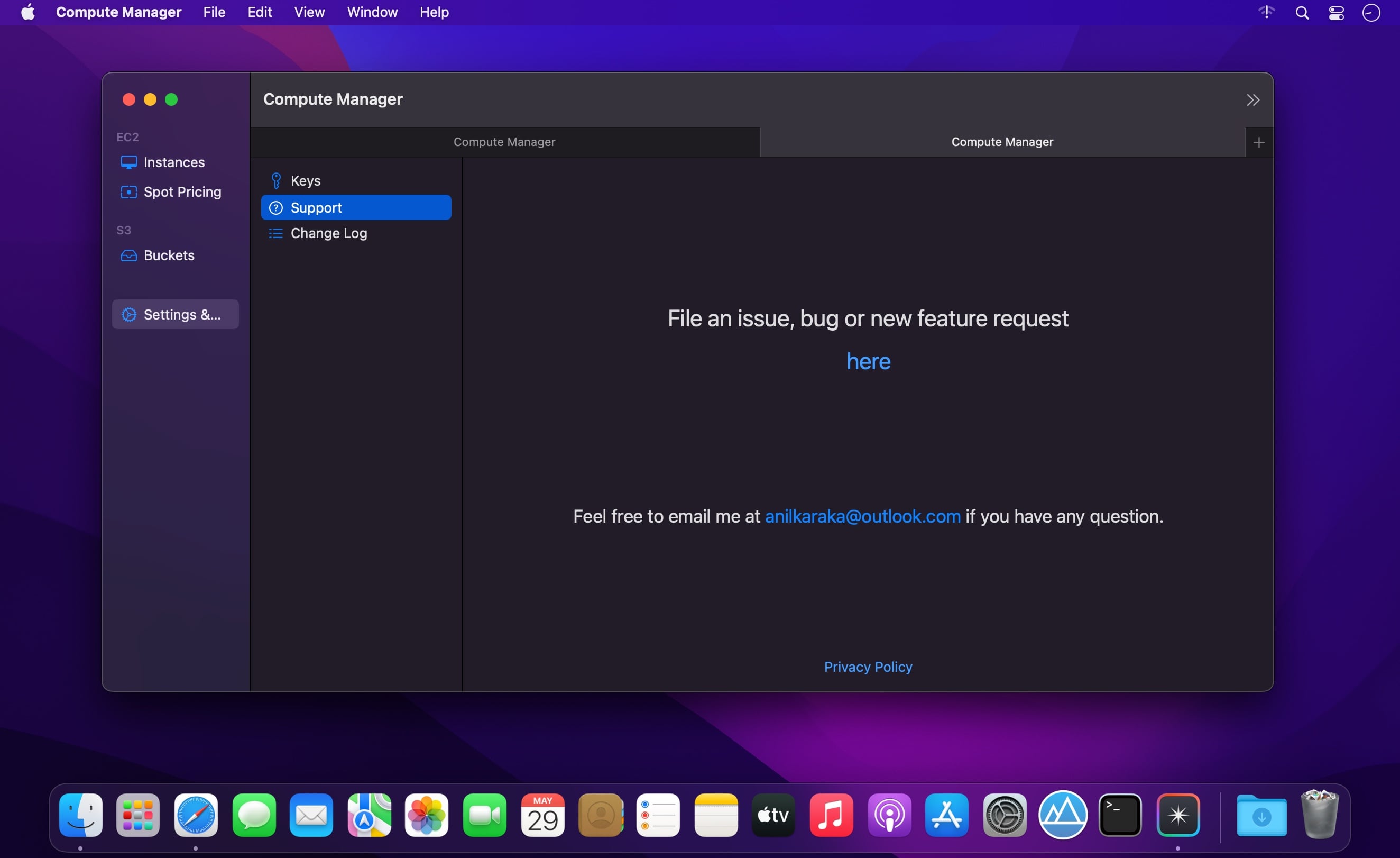Launch Terminal from the Dock
The height and width of the screenshot is (858, 1400).
click(x=1120, y=815)
